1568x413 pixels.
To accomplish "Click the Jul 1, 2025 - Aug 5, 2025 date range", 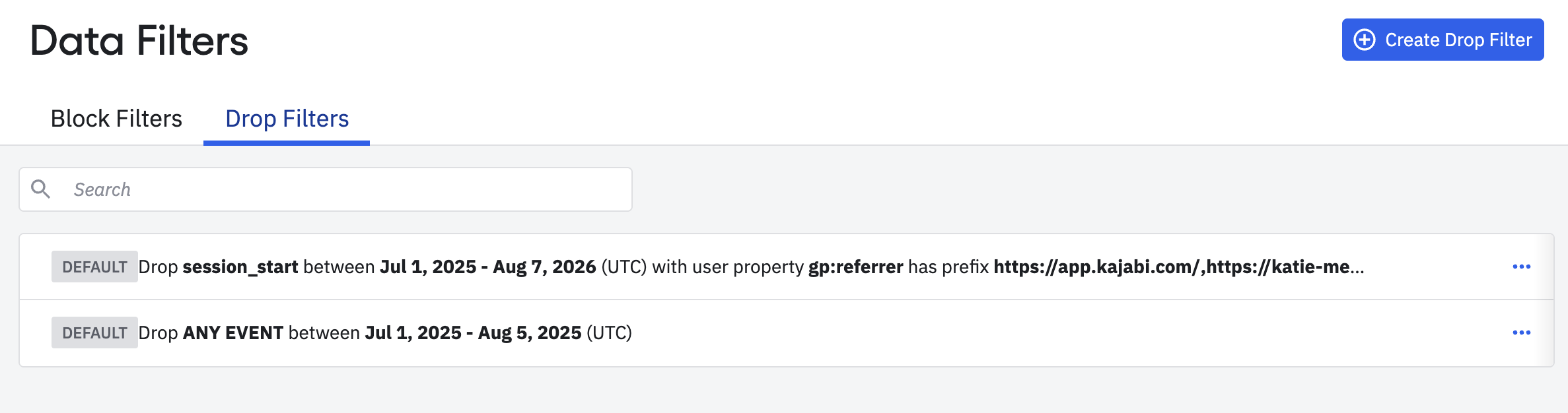I will [473, 333].
